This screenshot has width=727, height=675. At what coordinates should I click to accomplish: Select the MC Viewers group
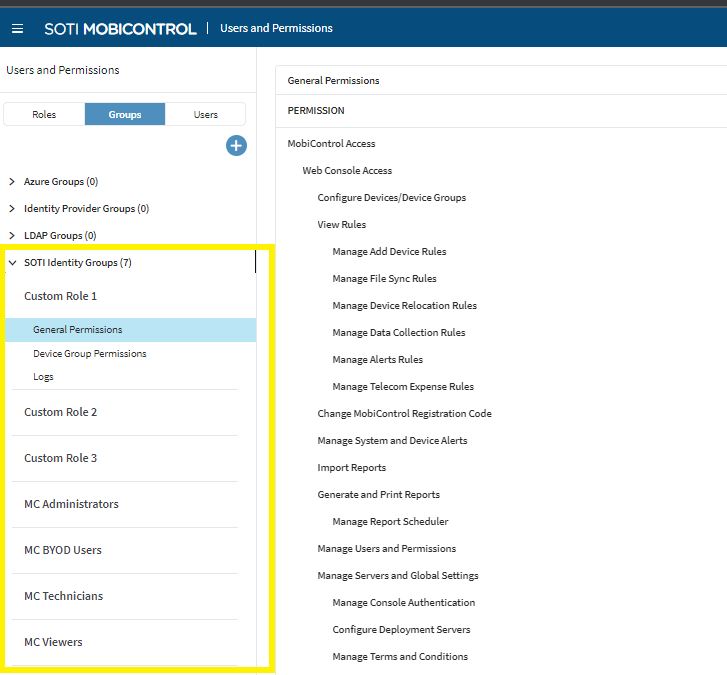(x=53, y=642)
